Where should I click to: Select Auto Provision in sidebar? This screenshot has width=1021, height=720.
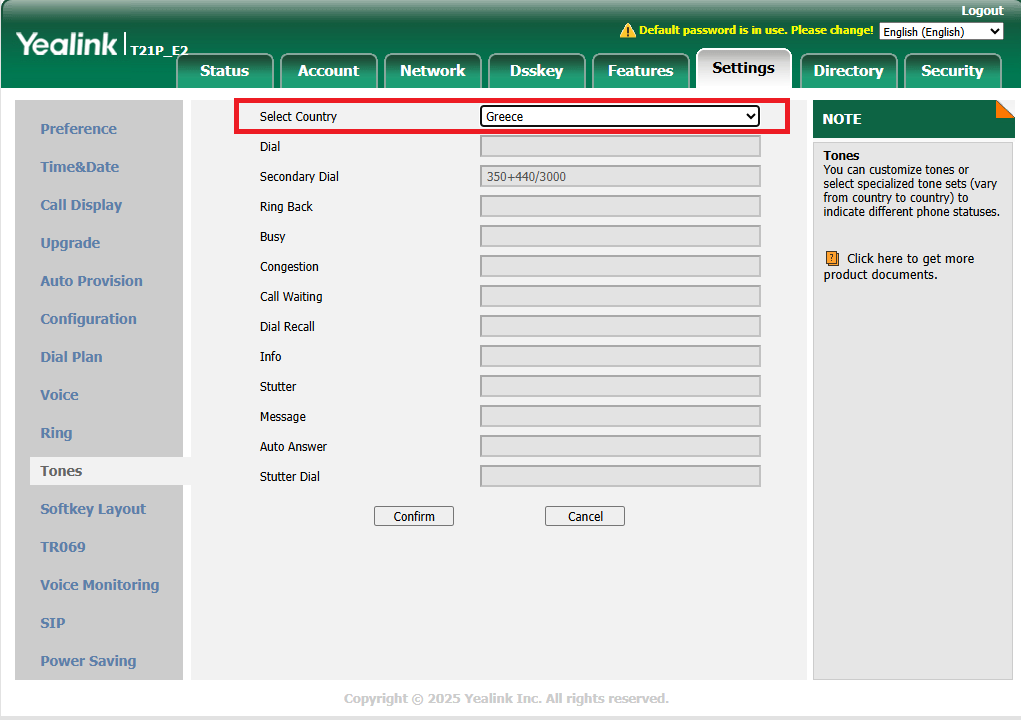click(91, 281)
